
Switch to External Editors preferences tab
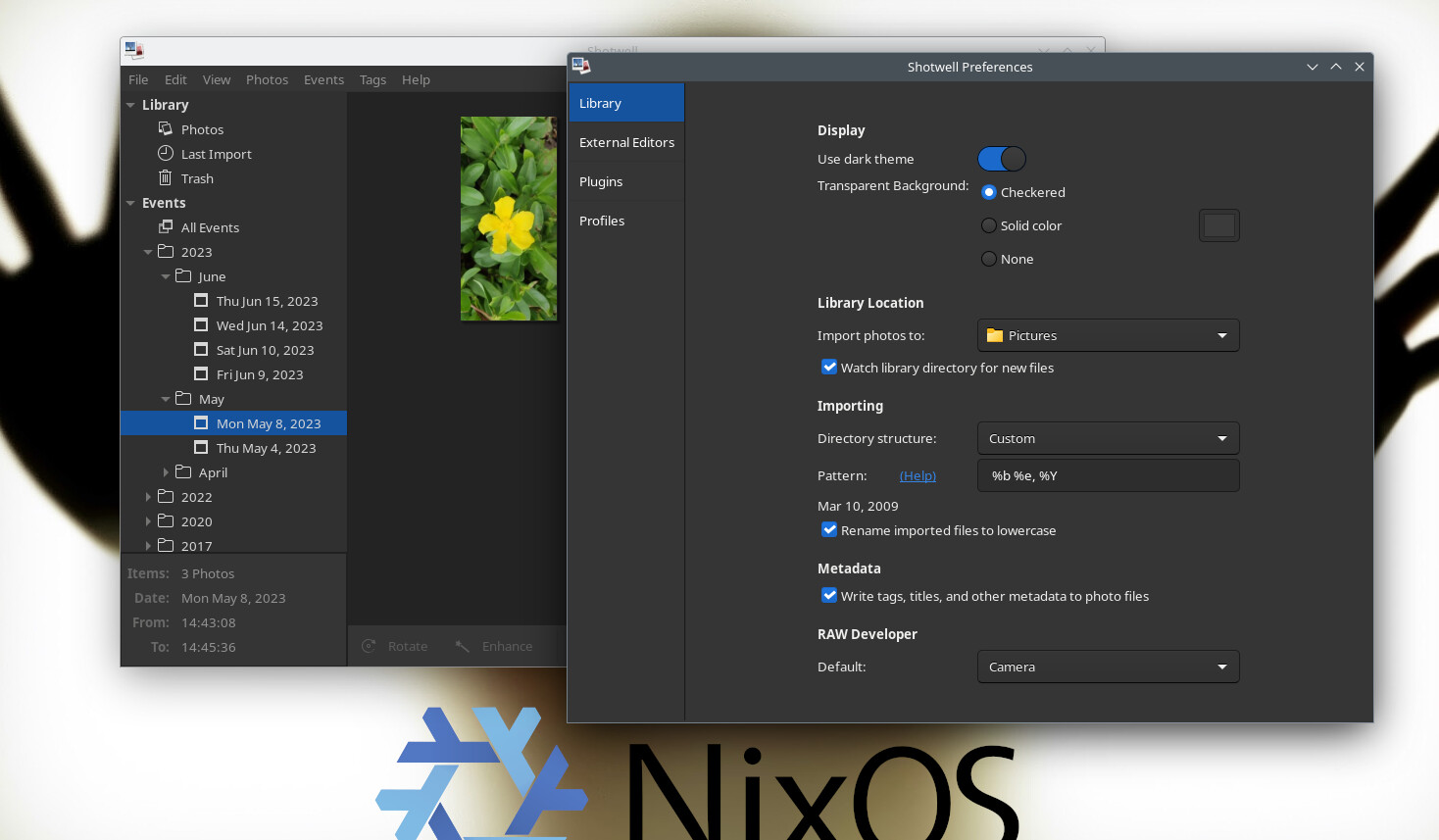[x=626, y=142]
